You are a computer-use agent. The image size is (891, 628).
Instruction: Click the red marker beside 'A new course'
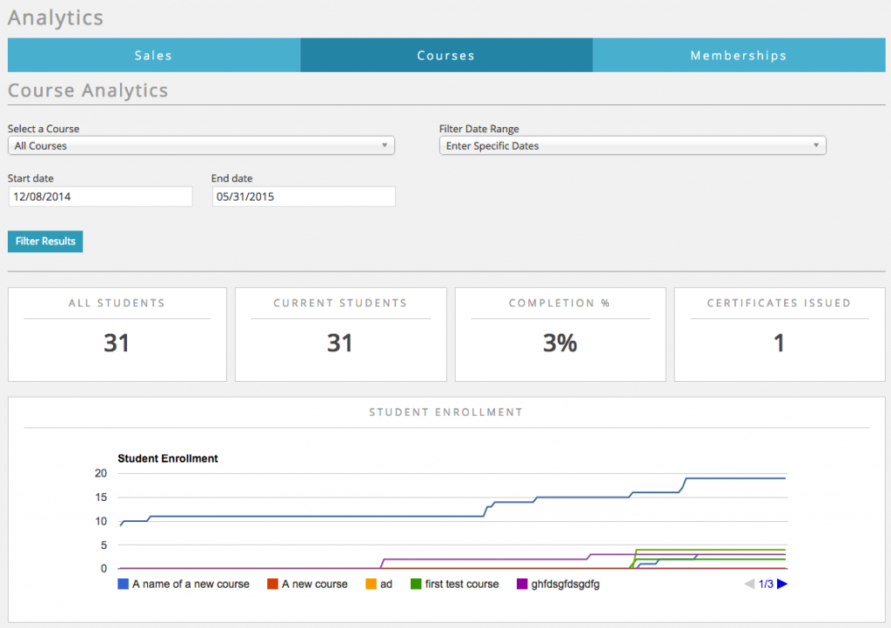coord(271,583)
